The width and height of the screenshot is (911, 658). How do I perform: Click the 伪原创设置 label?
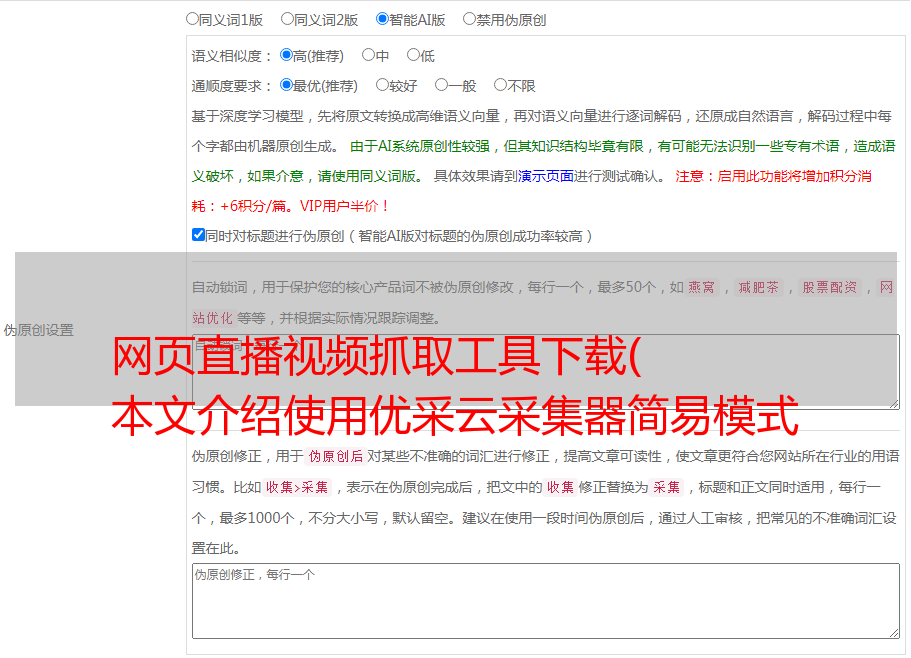tap(39, 330)
